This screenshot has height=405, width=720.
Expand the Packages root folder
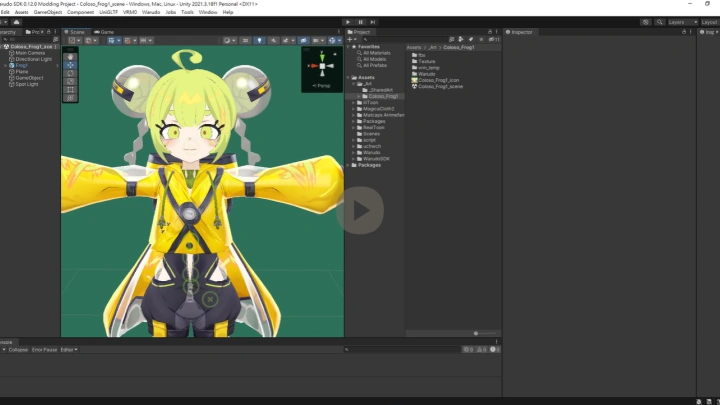point(349,165)
